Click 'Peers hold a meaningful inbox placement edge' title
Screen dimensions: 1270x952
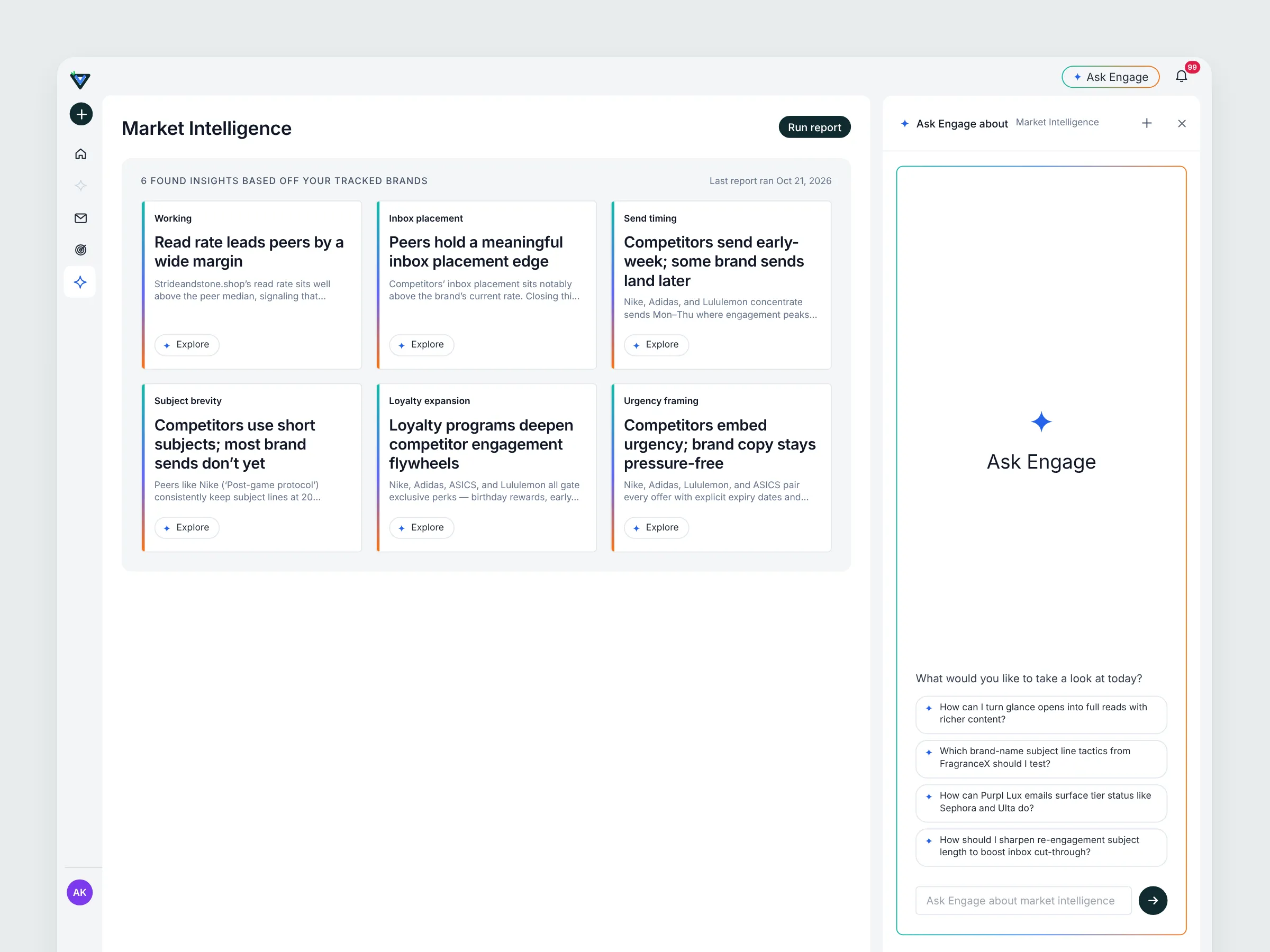pos(476,252)
